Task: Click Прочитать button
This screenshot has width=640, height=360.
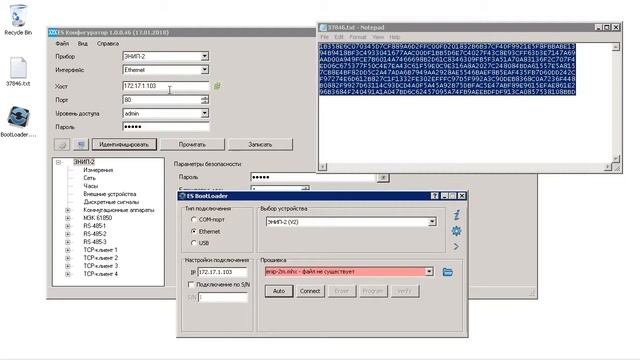Action: [192, 144]
